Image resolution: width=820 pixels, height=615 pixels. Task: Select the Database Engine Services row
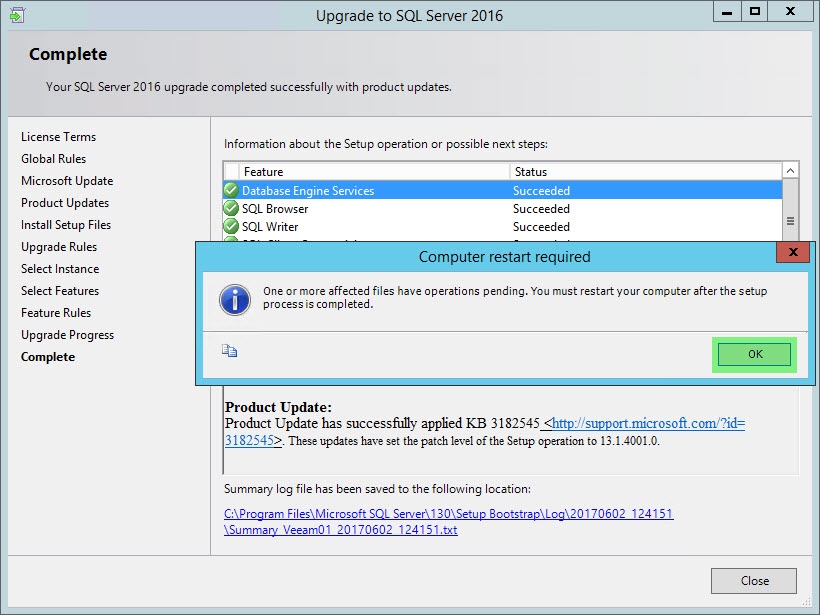click(503, 190)
